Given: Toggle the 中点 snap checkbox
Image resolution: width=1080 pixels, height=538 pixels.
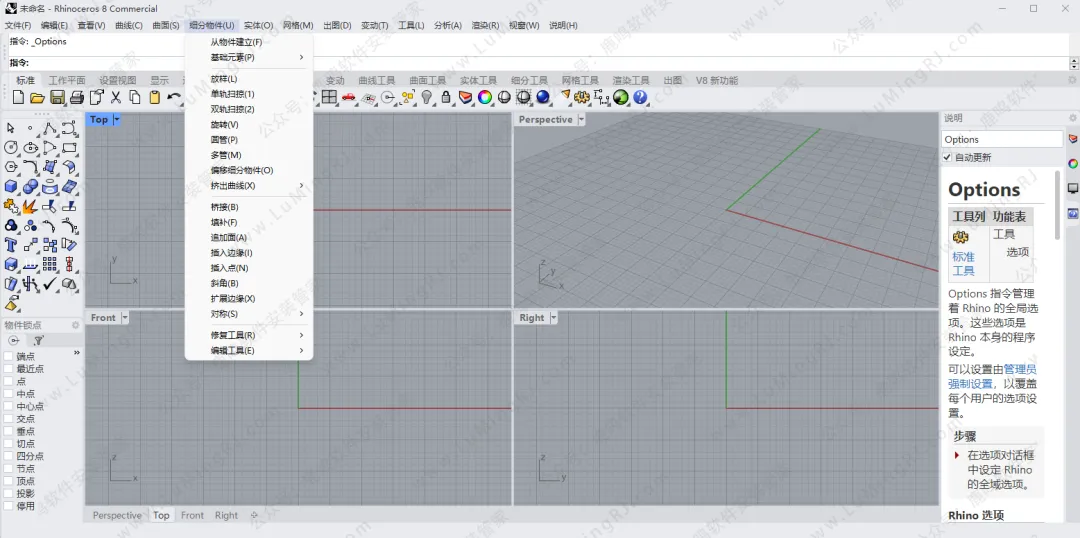Looking at the screenshot, I should click(9, 394).
